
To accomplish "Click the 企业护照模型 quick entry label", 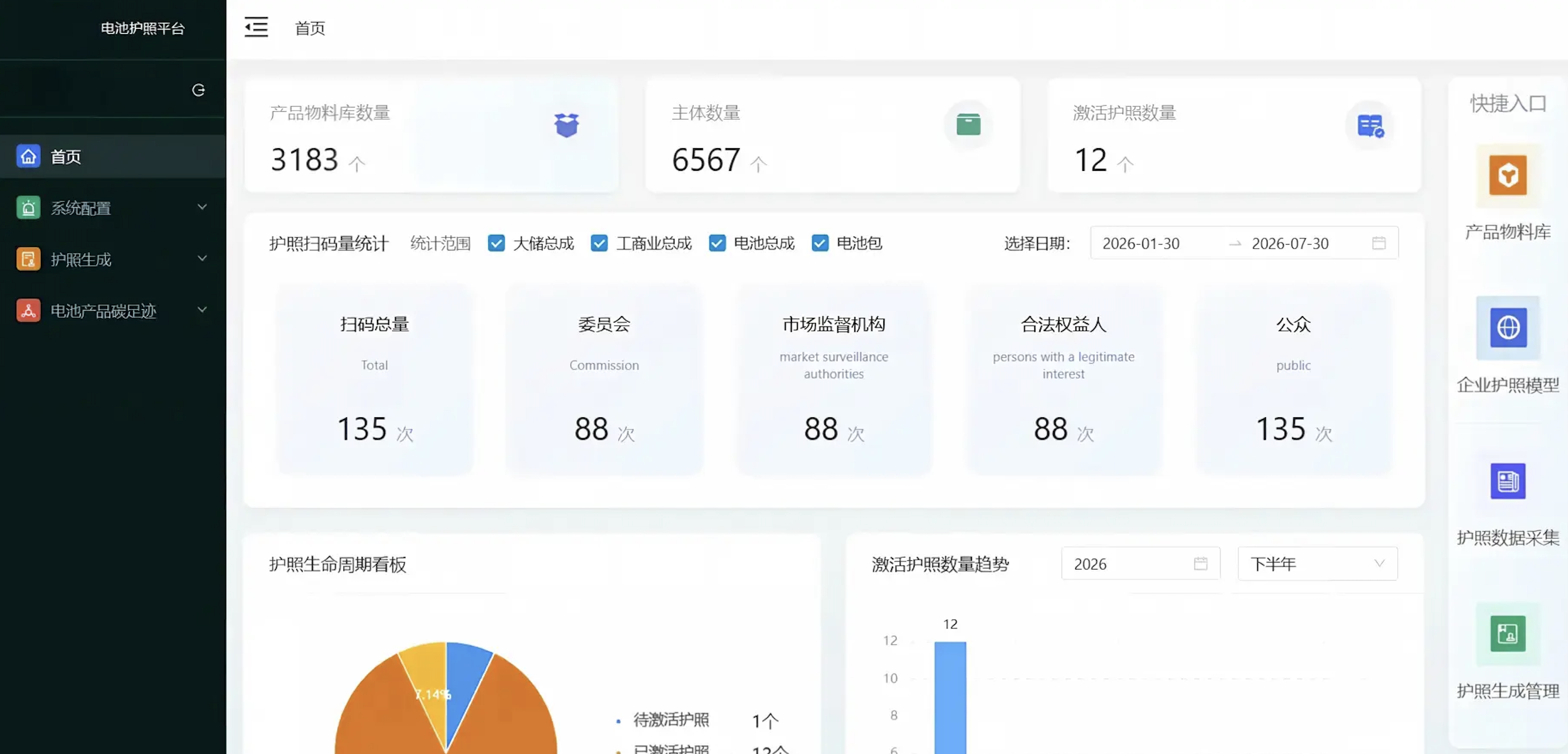I will tap(1508, 385).
